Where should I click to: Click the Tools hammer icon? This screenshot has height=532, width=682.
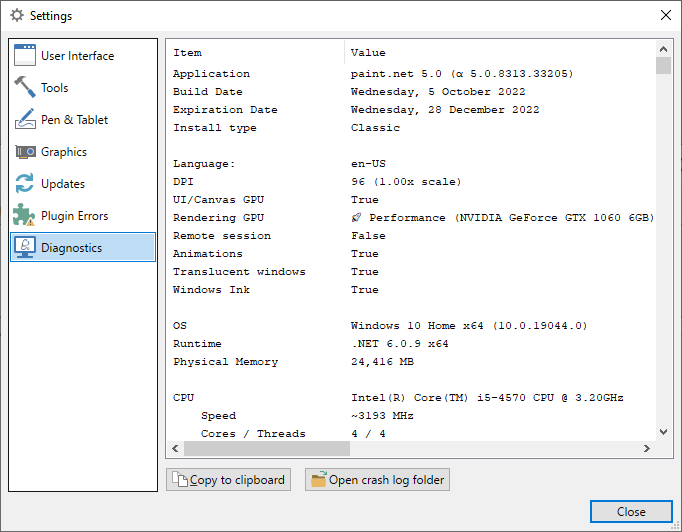pyautogui.click(x=25, y=87)
